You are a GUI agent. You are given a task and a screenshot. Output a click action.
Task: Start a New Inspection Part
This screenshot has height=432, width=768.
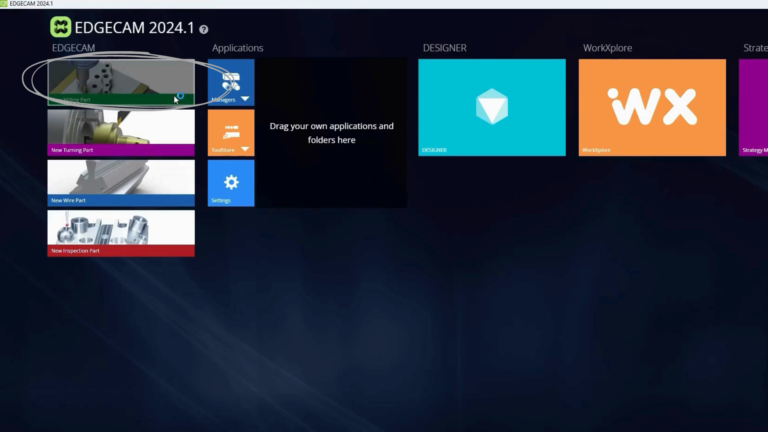pos(120,232)
